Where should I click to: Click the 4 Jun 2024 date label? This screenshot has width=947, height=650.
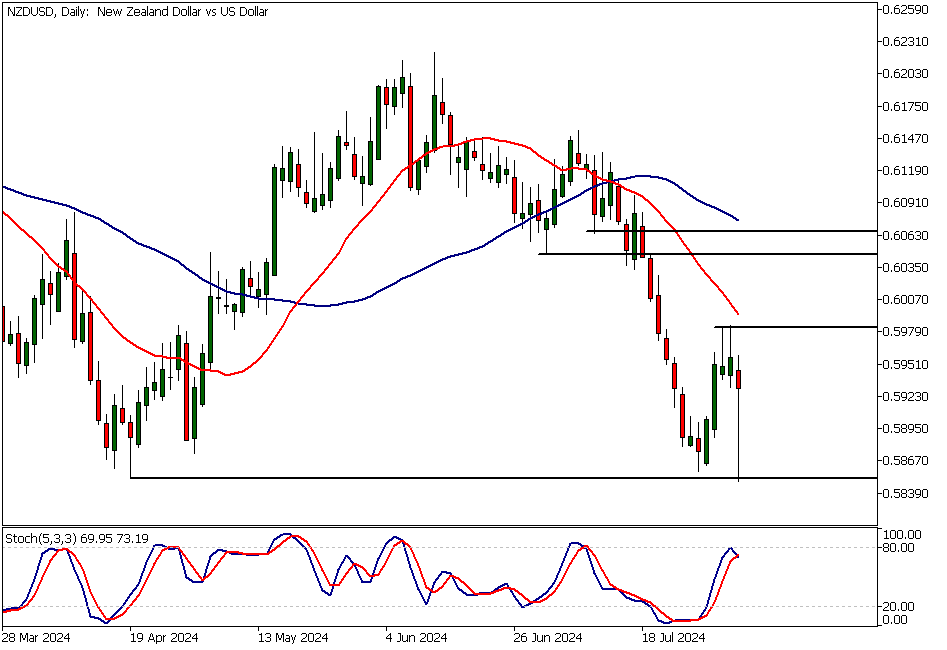pyautogui.click(x=412, y=636)
